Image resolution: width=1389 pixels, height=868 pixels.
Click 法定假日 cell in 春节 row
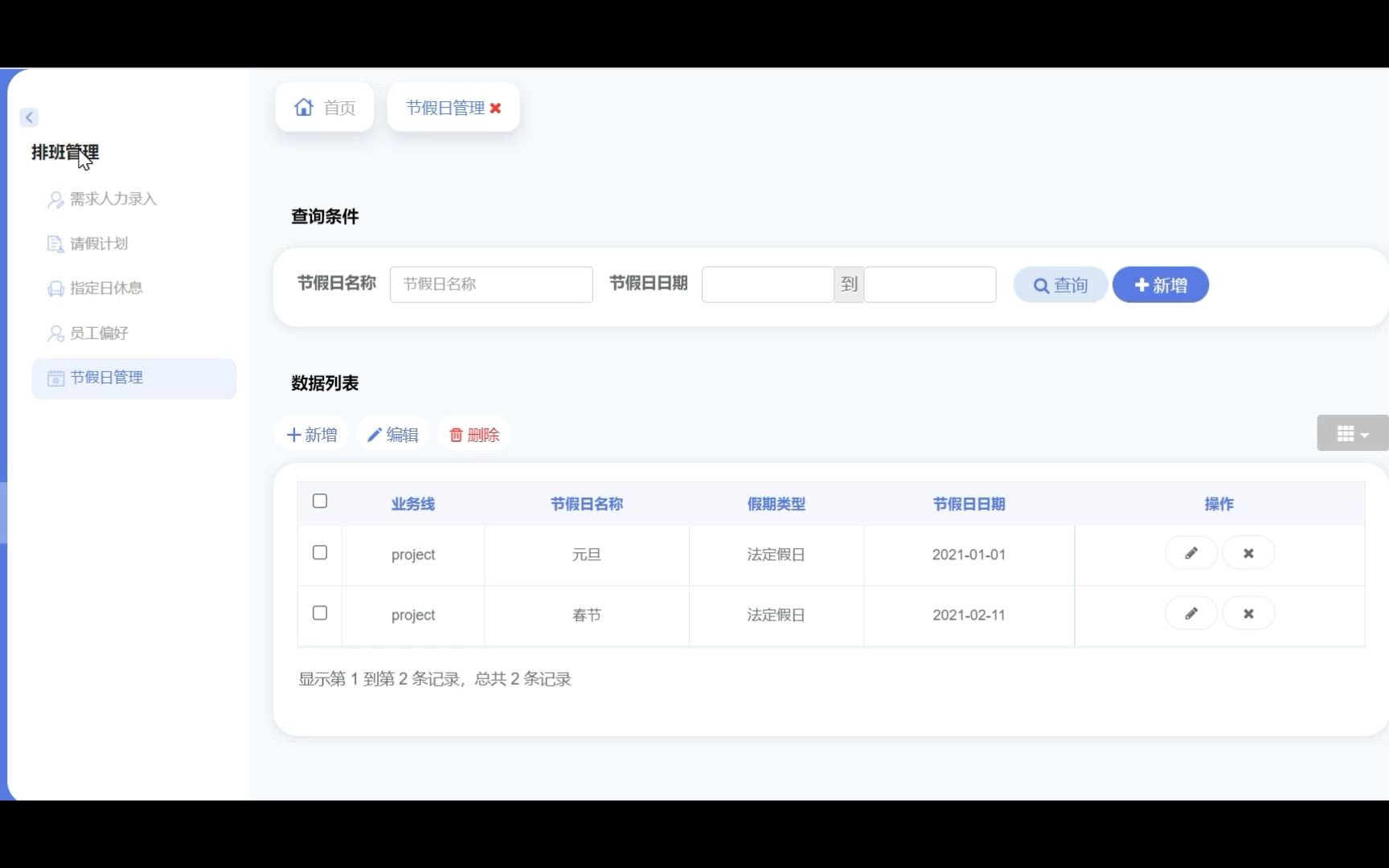tap(776, 615)
